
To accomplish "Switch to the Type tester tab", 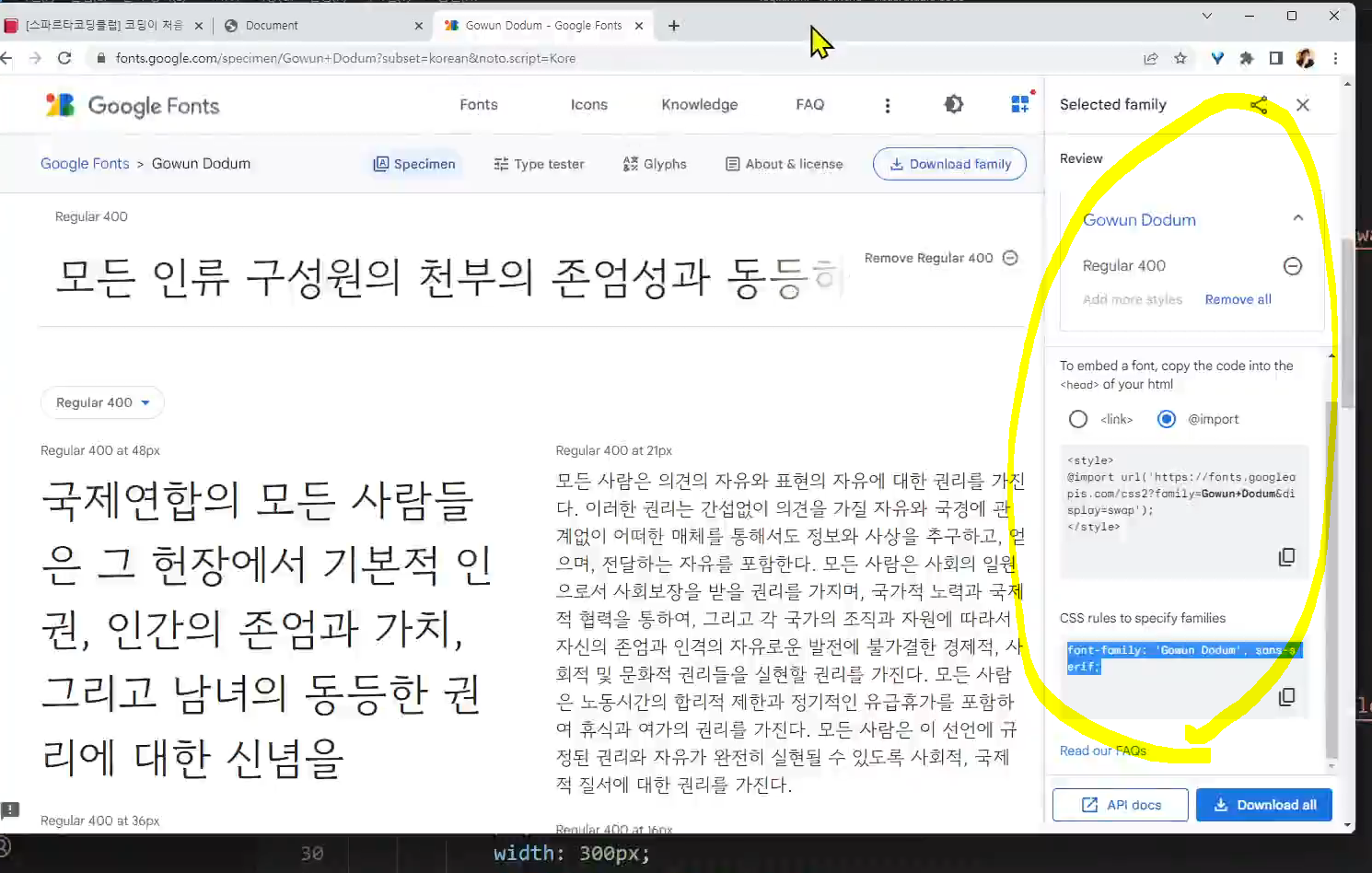I will (x=539, y=164).
